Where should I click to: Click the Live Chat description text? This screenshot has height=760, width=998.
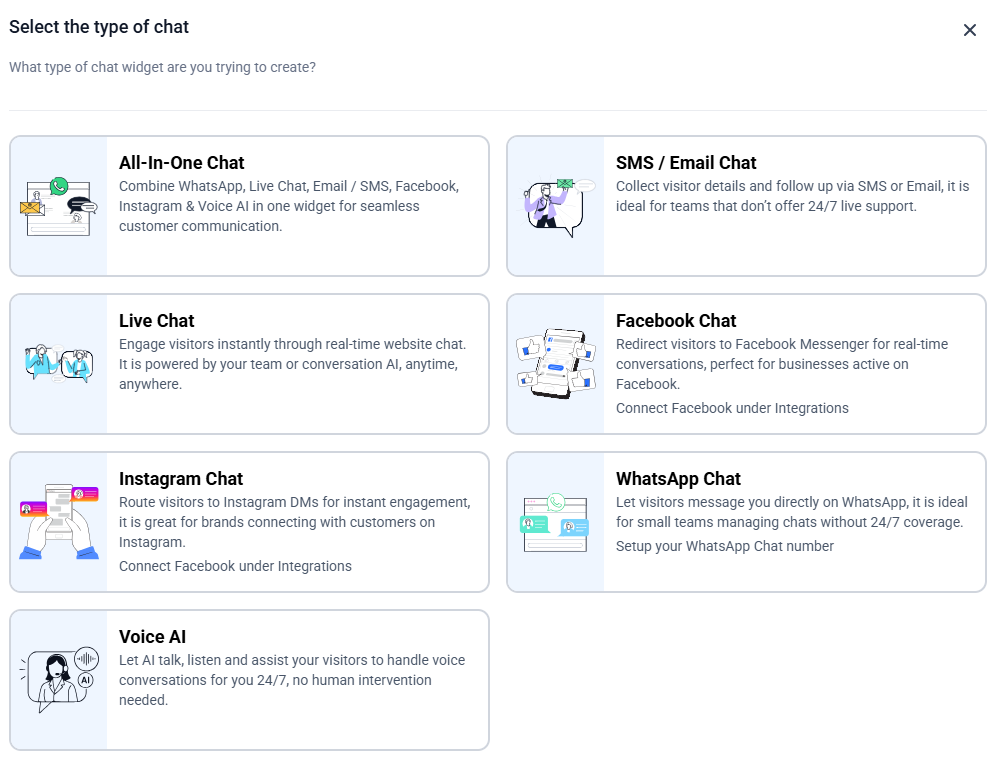291,364
